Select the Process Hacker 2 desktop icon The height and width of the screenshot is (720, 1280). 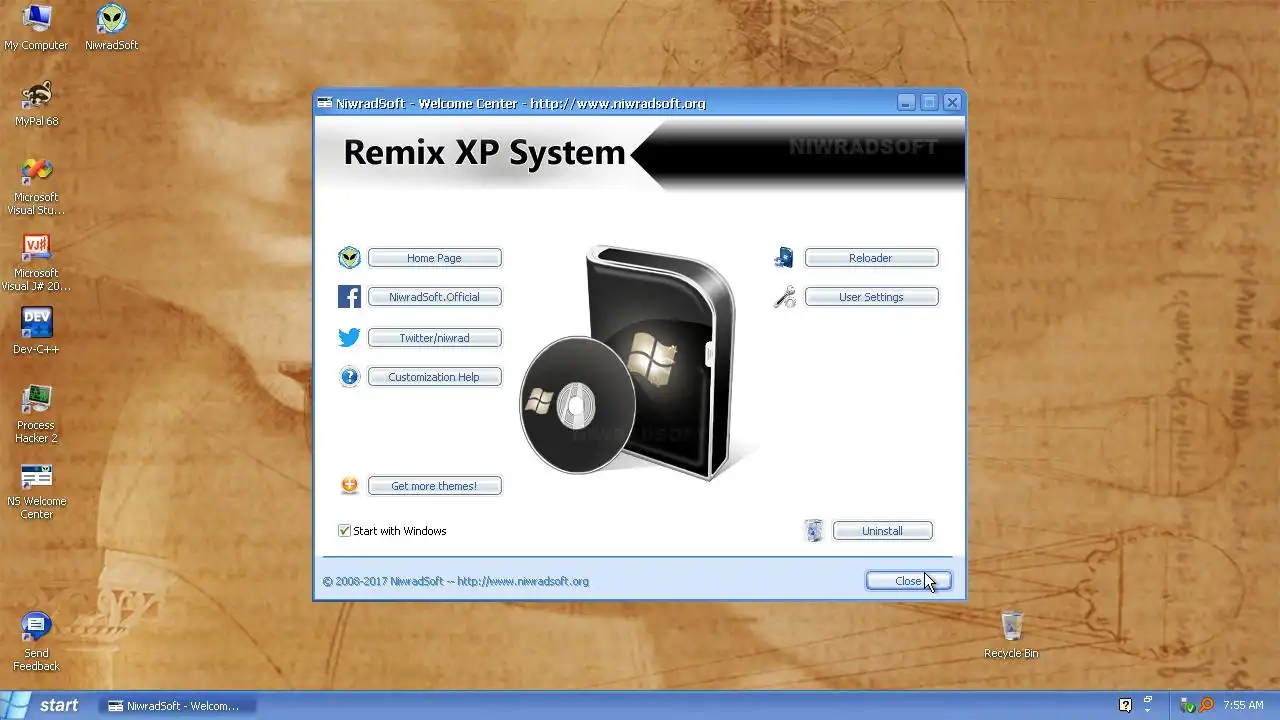[36, 414]
